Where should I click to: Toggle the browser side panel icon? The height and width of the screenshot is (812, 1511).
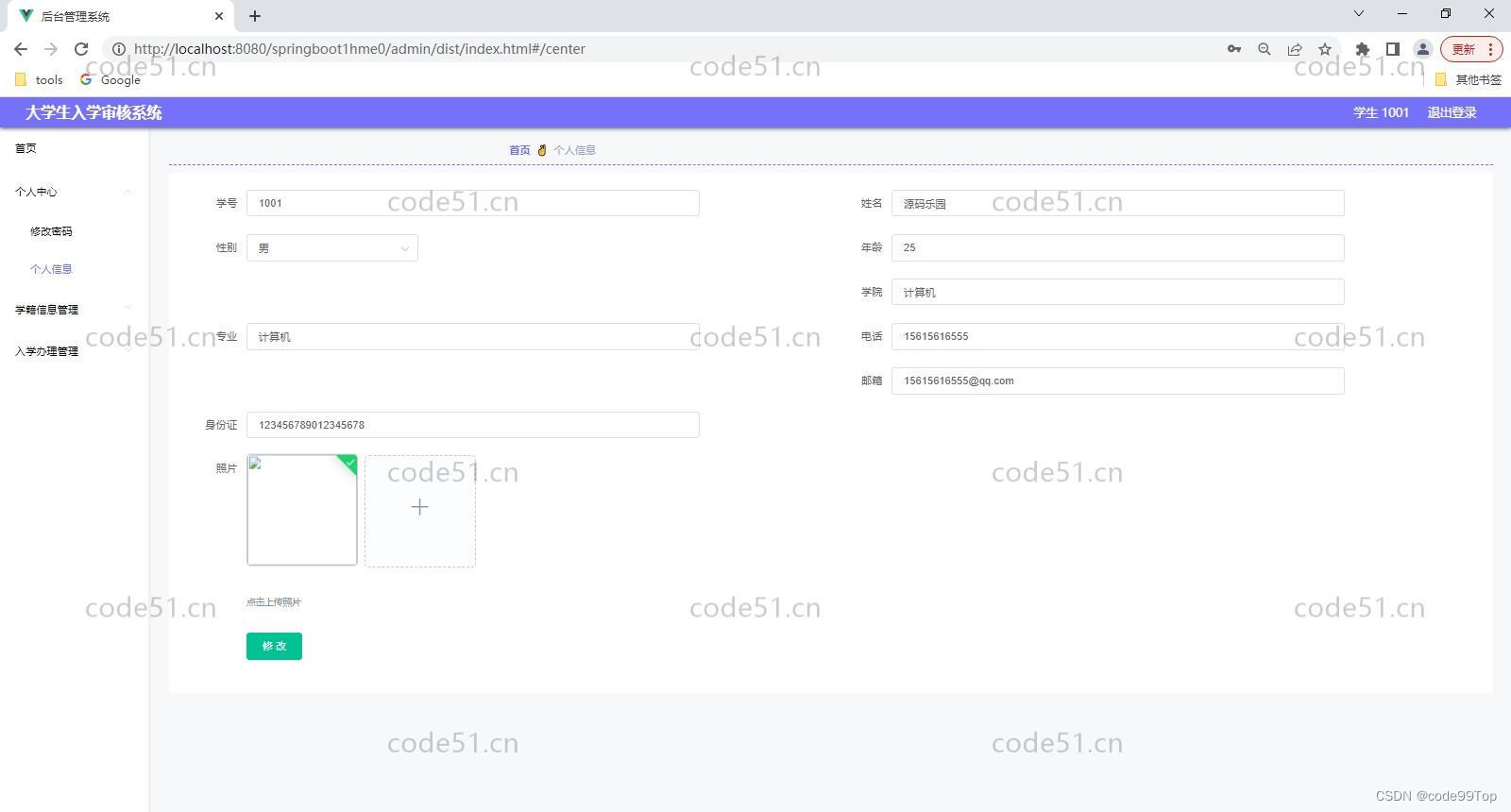pos(1392,49)
